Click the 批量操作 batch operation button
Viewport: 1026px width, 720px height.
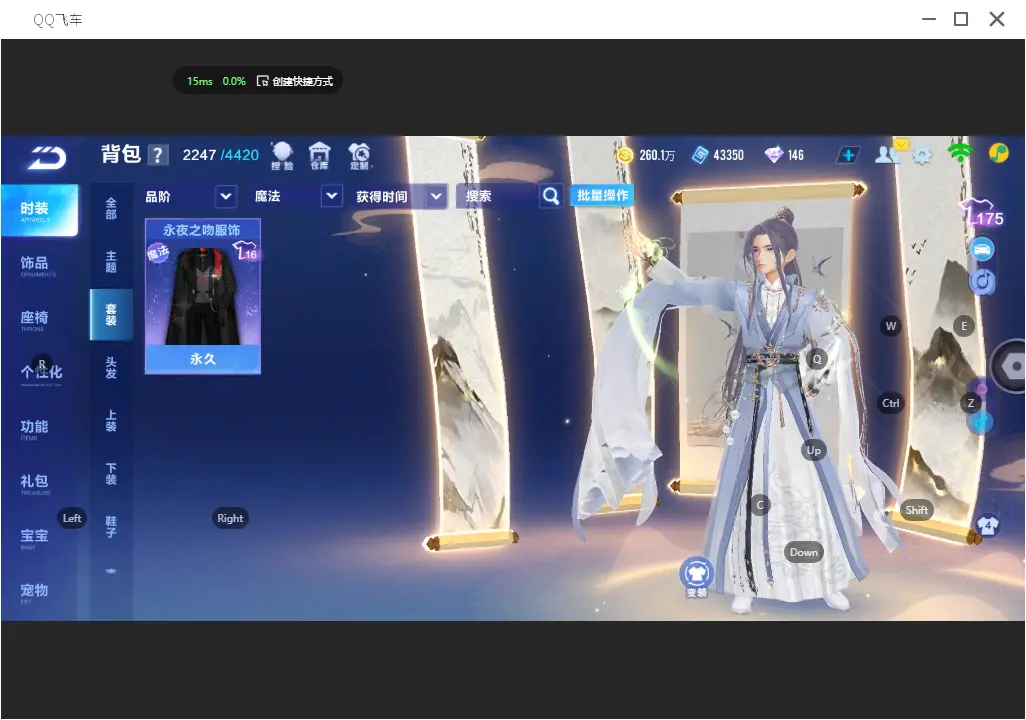tap(602, 195)
